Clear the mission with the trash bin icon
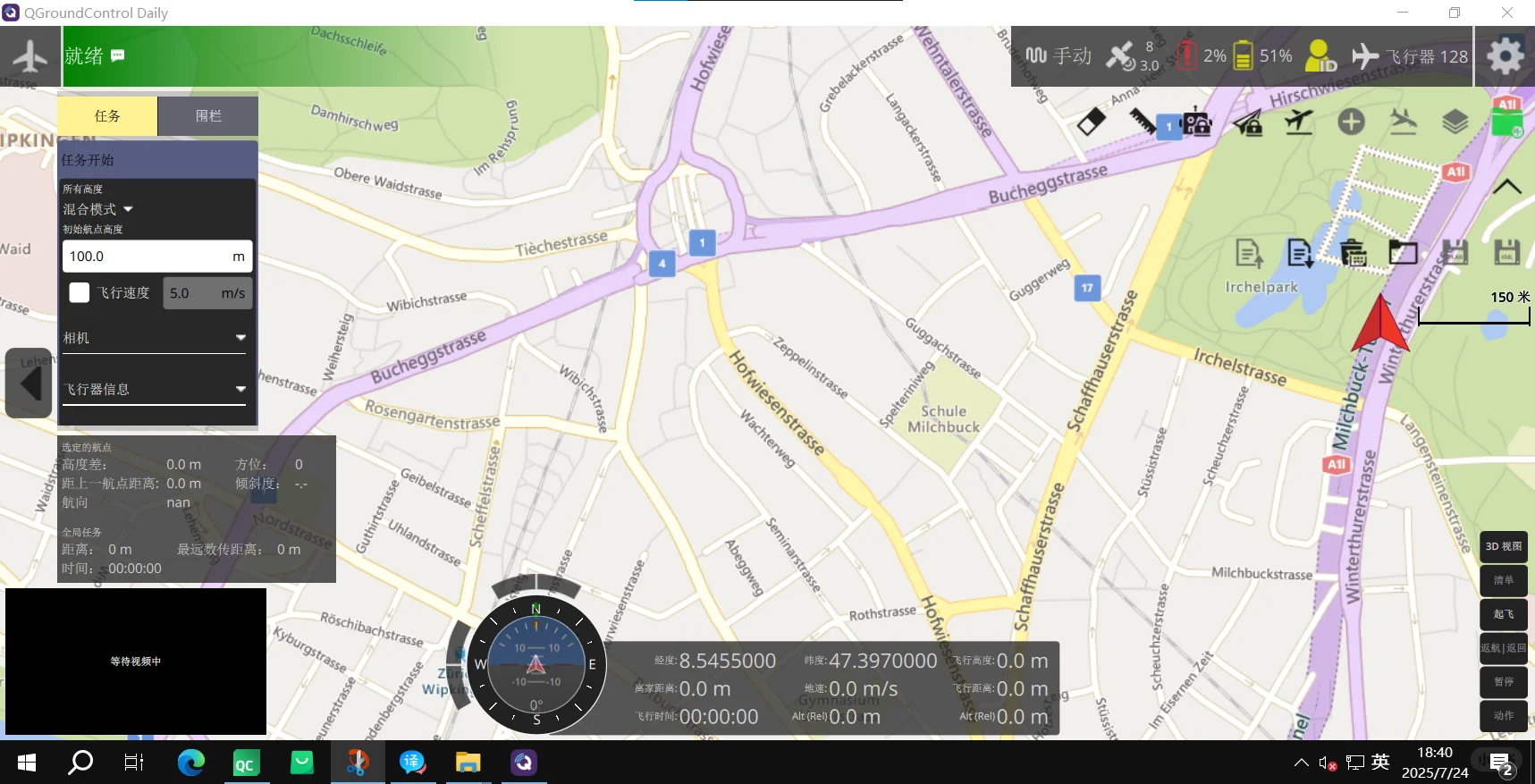Image resolution: width=1535 pixels, height=784 pixels. point(1353,254)
